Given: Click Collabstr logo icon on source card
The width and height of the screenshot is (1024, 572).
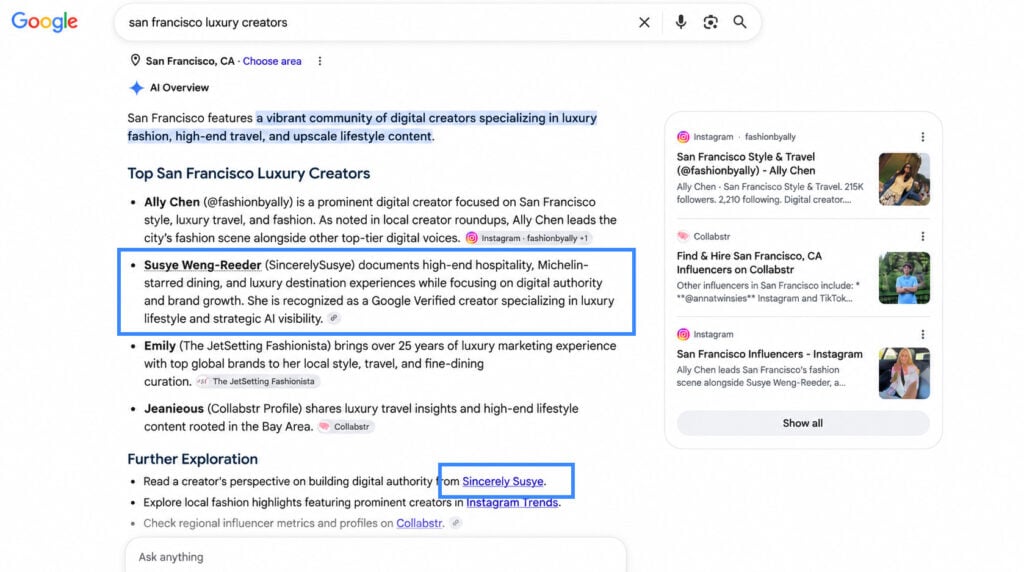Looking at the screenshot, I should pos(683,236).
